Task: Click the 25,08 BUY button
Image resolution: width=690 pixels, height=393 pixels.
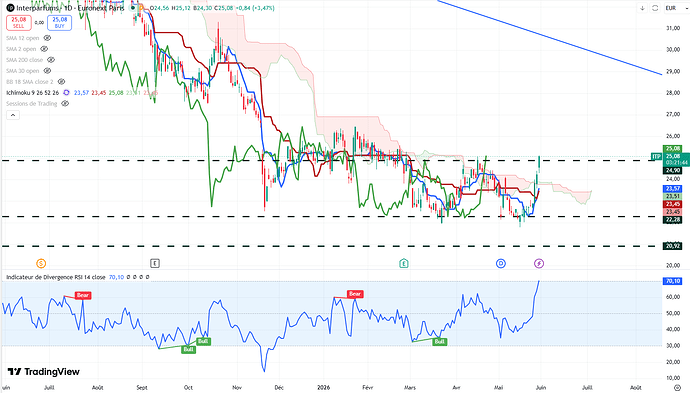Action: coord(59,22)
